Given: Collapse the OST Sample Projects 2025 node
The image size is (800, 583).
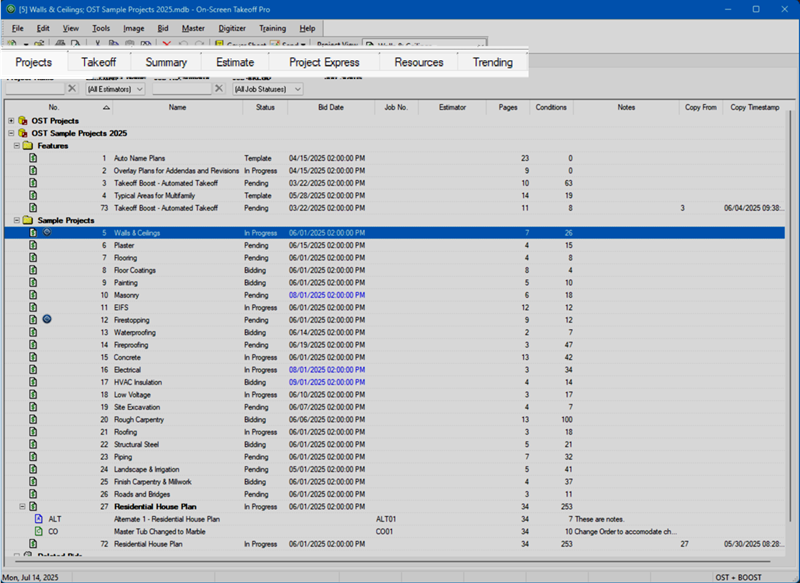Looking at the screenshot, I should 11,133.
